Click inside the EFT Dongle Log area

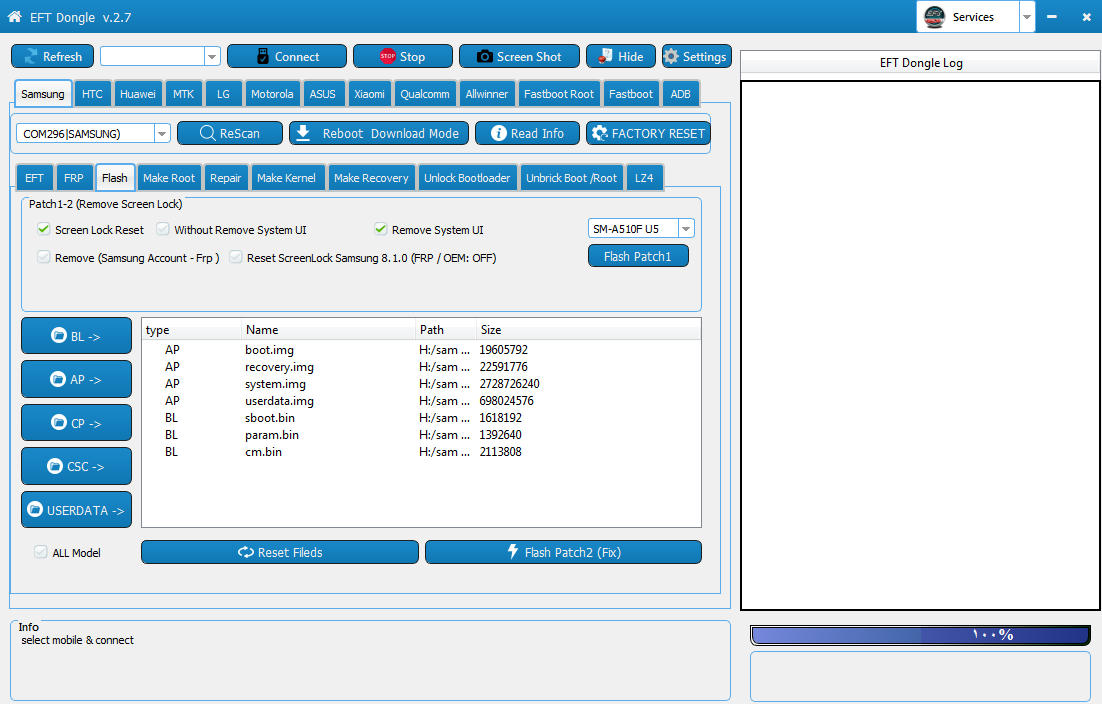tap(920, 345)
